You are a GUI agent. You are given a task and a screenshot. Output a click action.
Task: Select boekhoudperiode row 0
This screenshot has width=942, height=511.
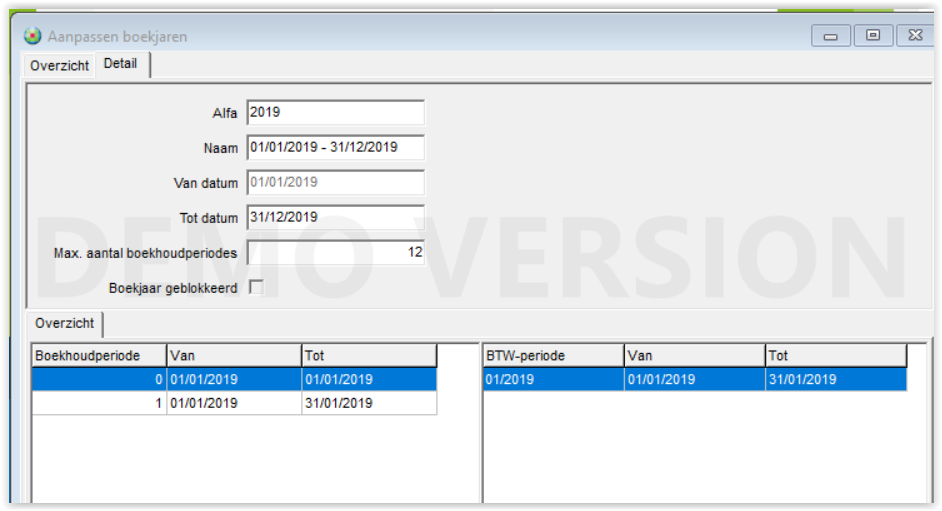pos(234,380)
